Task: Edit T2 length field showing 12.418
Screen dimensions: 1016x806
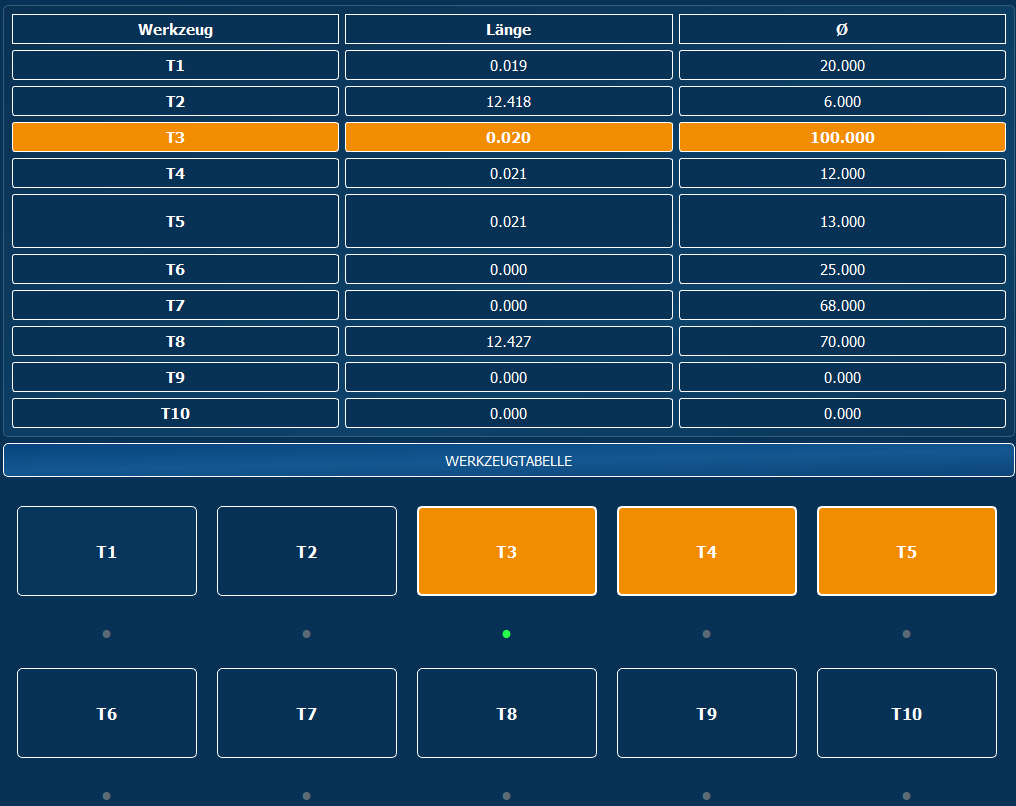Action: (509, 101)
